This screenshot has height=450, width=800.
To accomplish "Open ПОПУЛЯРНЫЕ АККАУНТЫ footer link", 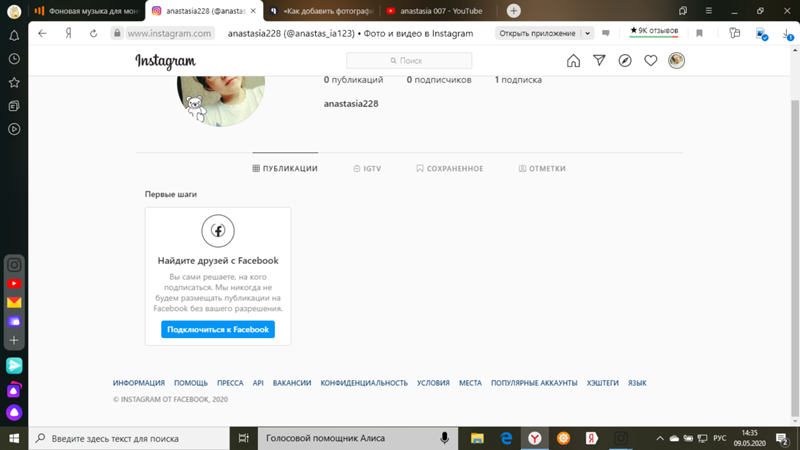I will (x=534, y=383).
